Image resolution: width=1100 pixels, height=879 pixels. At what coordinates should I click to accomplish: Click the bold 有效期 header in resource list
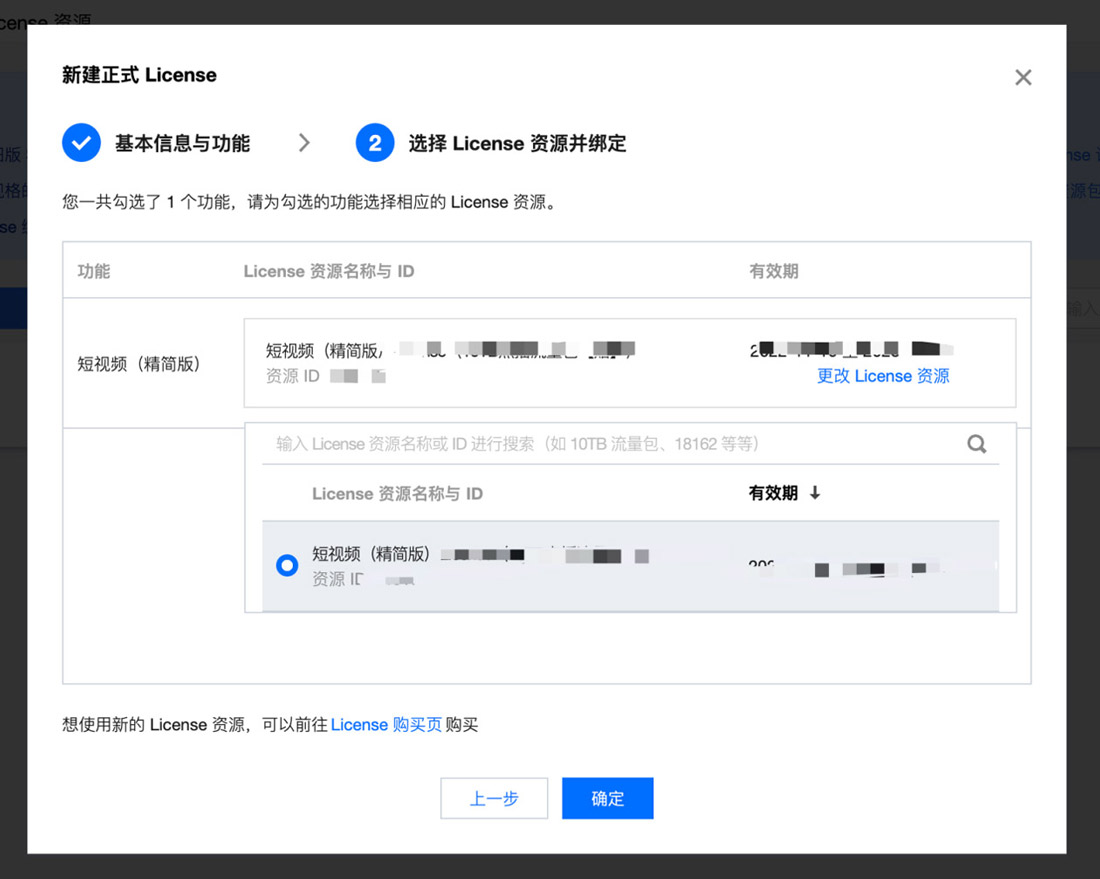773,493
